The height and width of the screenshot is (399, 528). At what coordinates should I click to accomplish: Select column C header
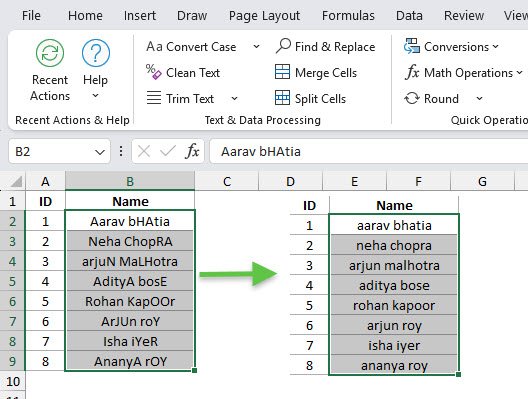227,181
